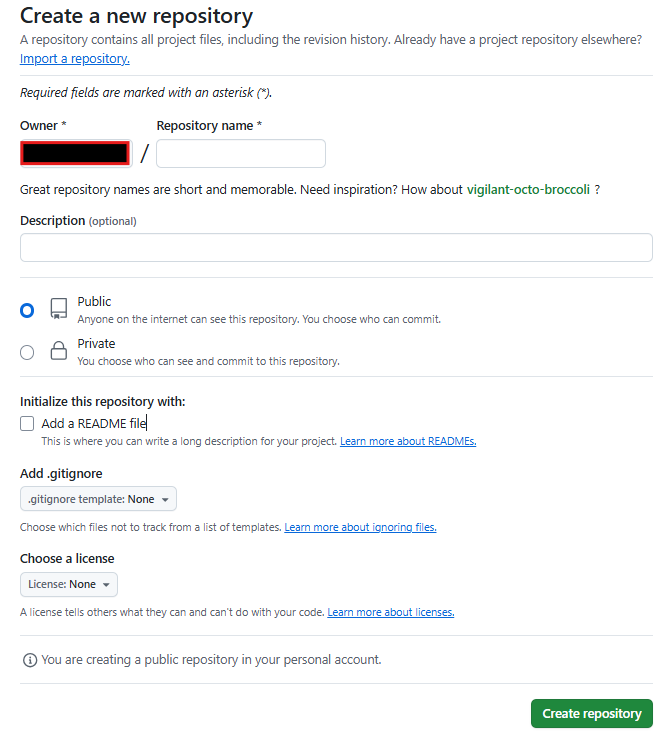
Task: Select the Public visibility radio button
Action: click(x=27, y=310)
